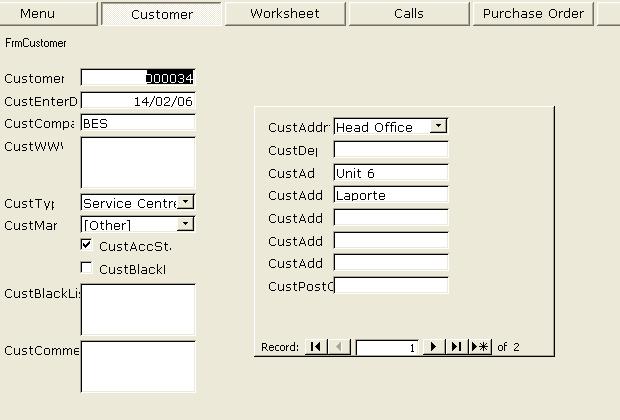Viewport: 620px width, 420px height.
Task: Go to first record in address subform
Action: click(x=316, y=347)
